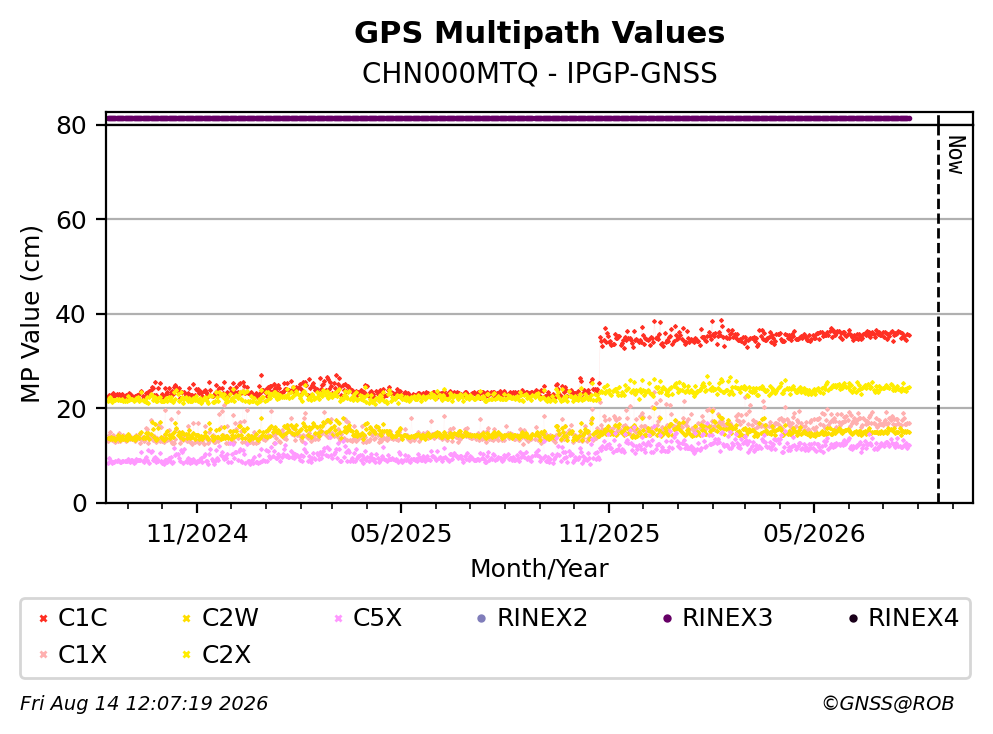Click the C1X pink legend marker

point(43,655)
